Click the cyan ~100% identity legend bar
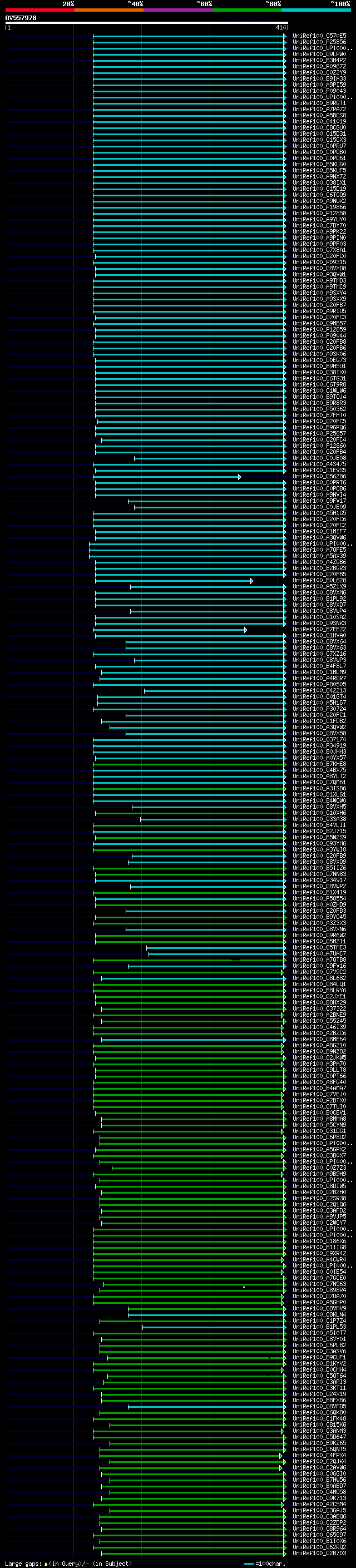Viewport: 356px width, 1568px height. click(x=316, y=10)
